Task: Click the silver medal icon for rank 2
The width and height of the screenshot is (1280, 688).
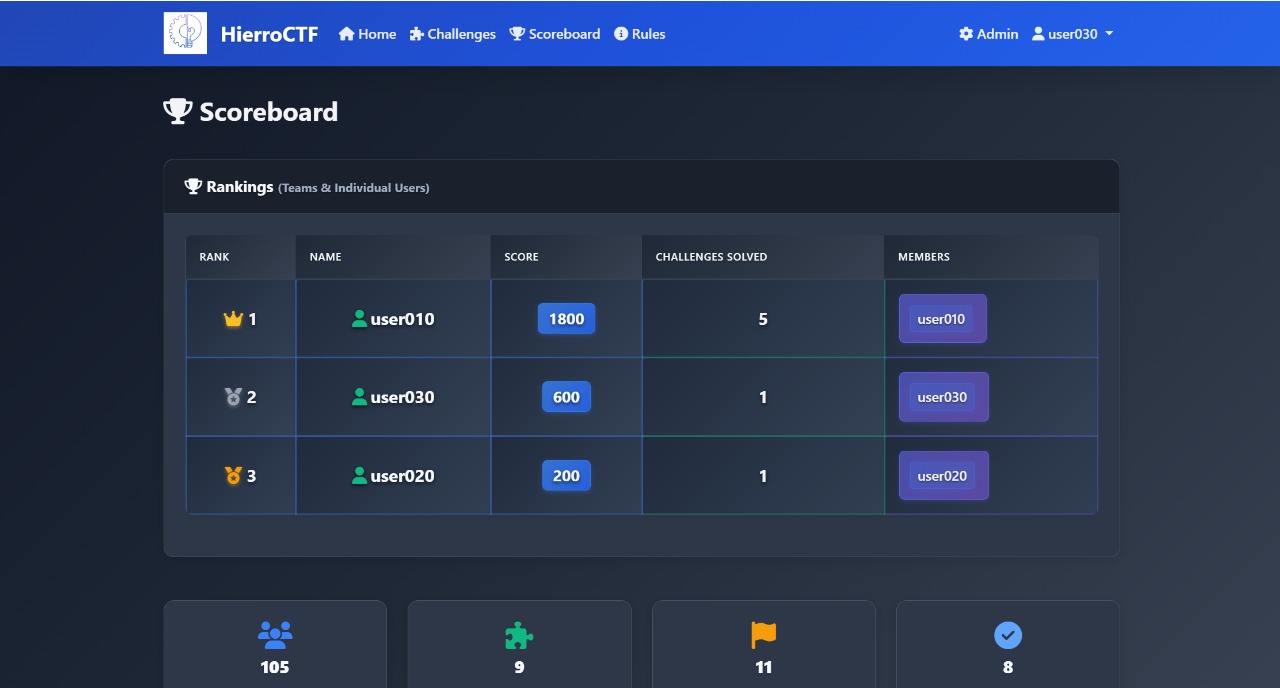Action: pos(233,396)
